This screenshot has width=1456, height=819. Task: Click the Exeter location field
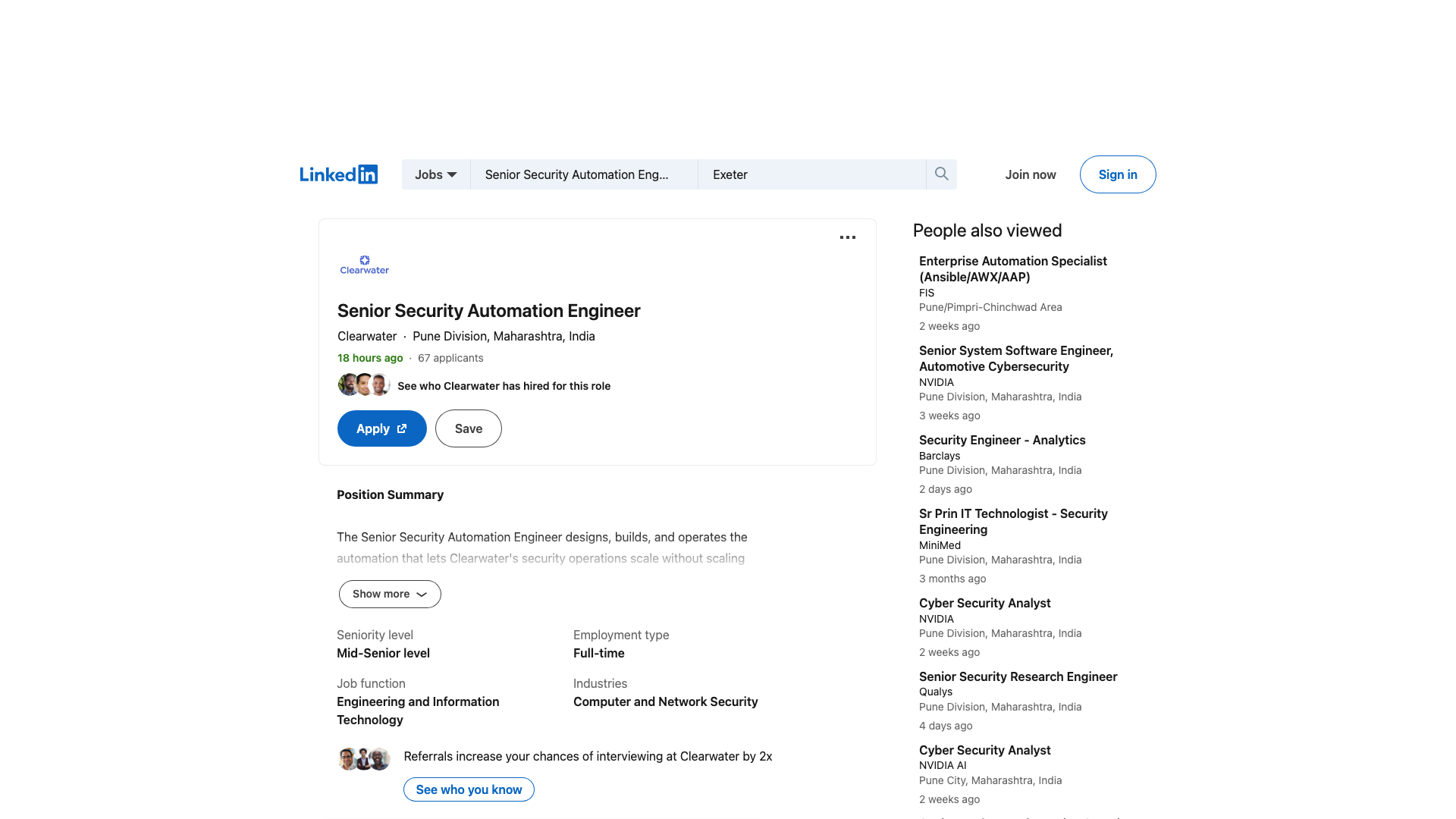[812, 174]
